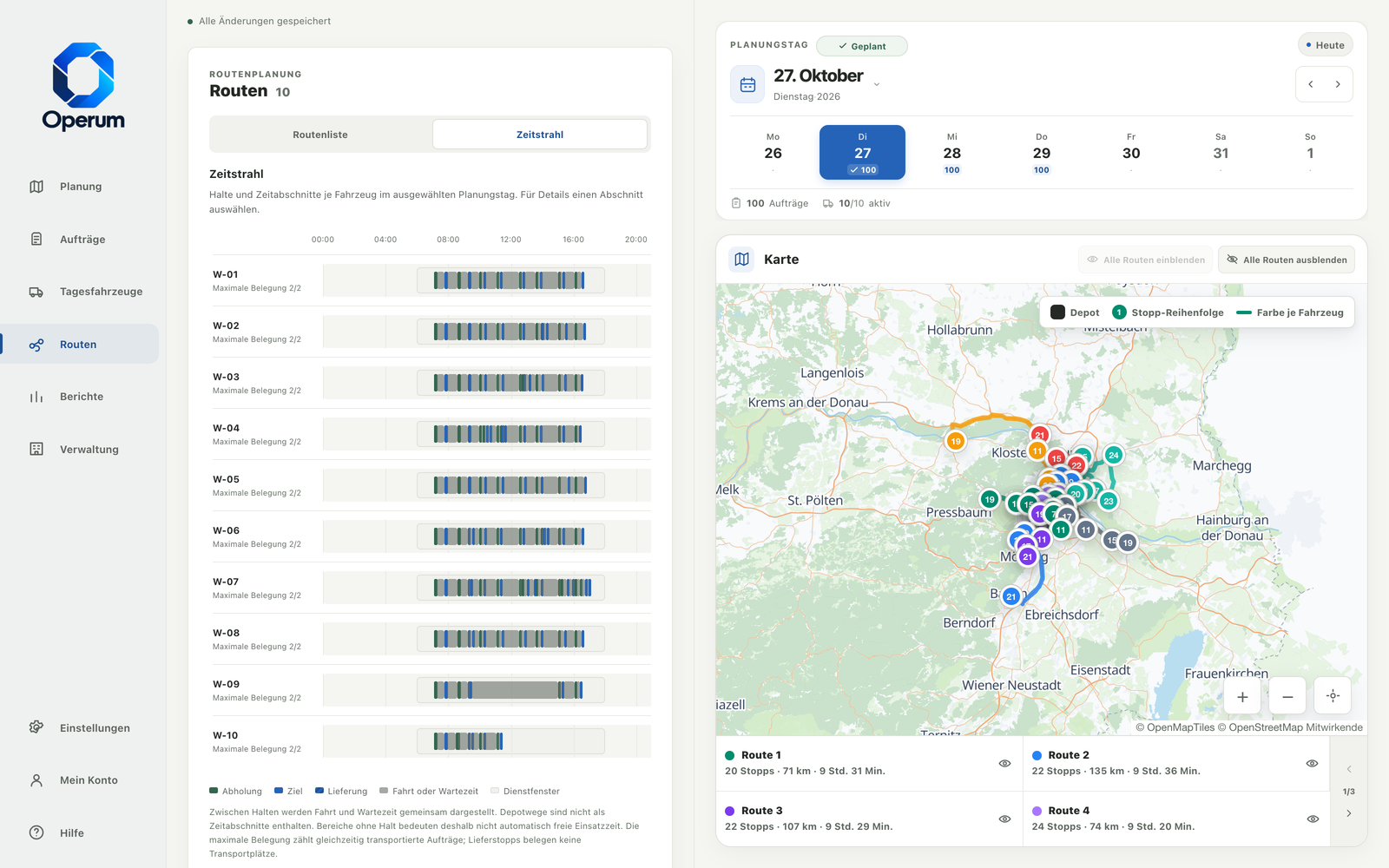Toggle visibility of Route 2

[x=1312, y=764]
